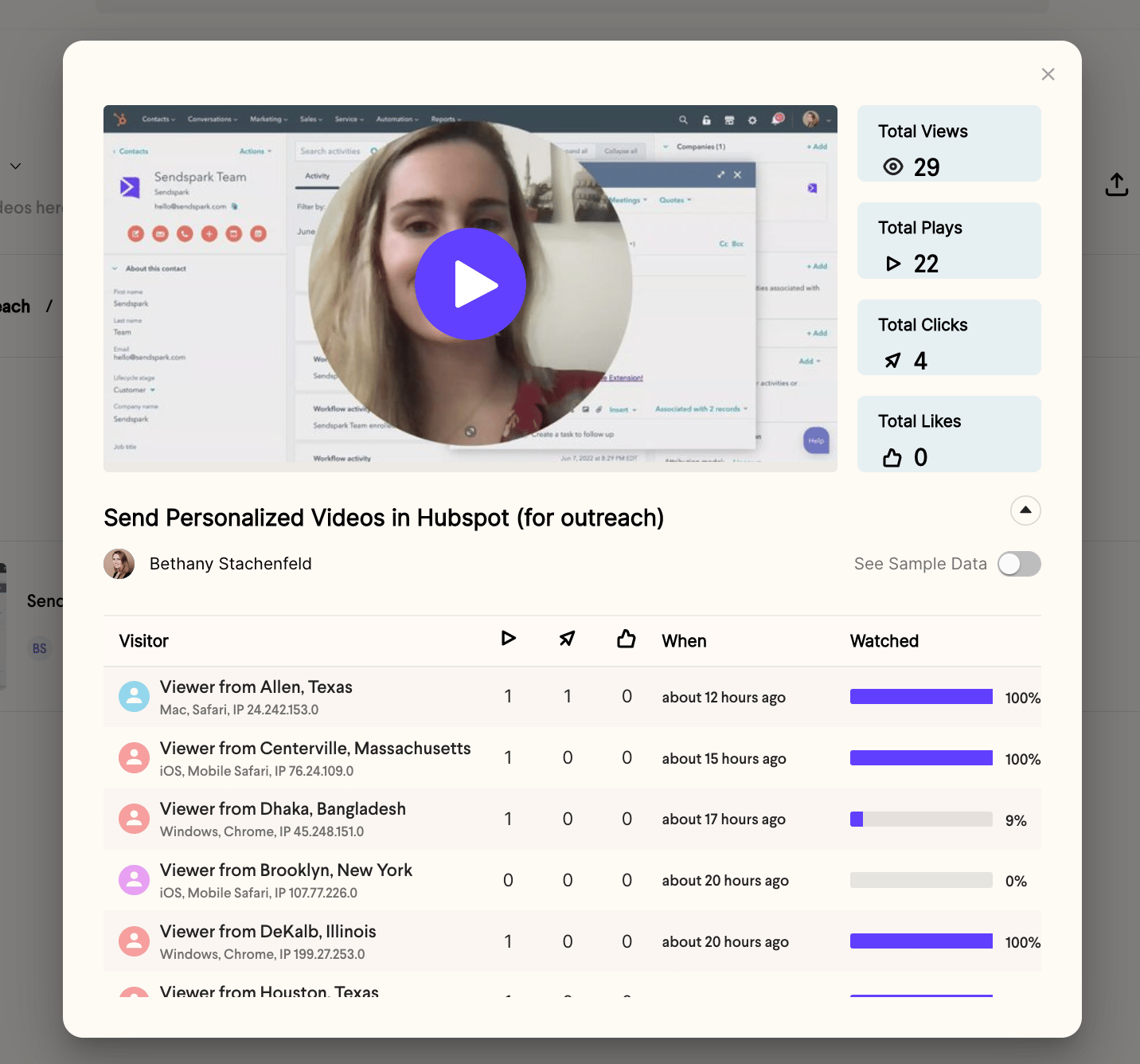1140x1064 pixels.
Task: Select 'Viewer from DeKalb, Illinois' text
Action: pyautogui.click(x=267, y=931)
